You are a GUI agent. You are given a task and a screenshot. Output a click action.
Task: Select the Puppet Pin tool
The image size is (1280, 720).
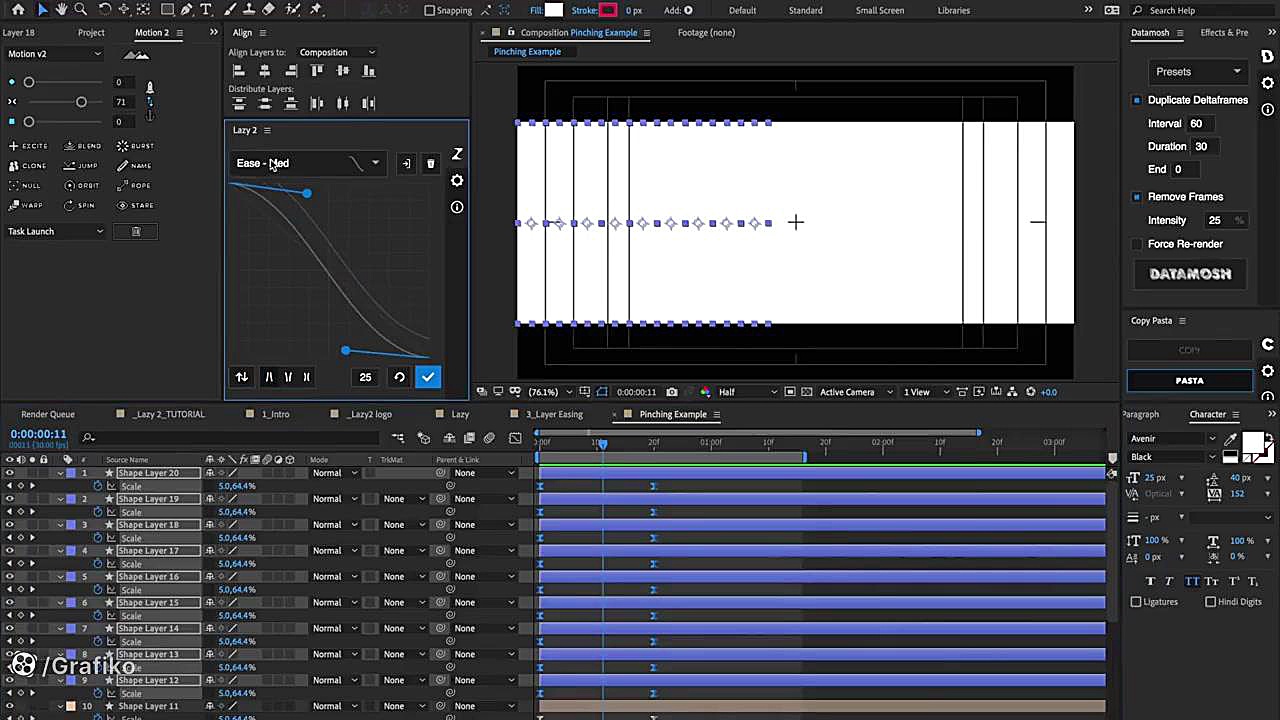click(x=316, y=10)
